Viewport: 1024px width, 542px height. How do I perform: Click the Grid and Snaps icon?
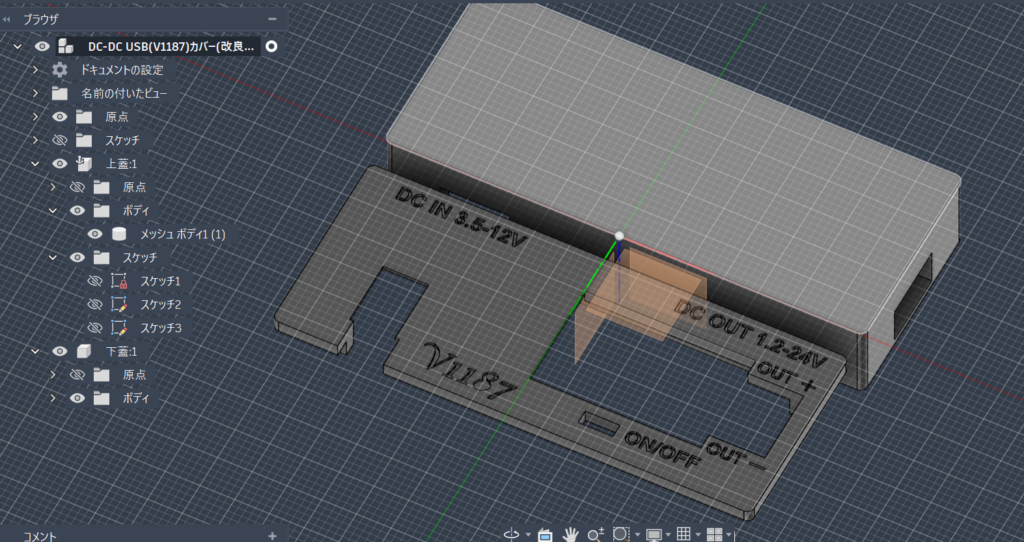(684, 534)
